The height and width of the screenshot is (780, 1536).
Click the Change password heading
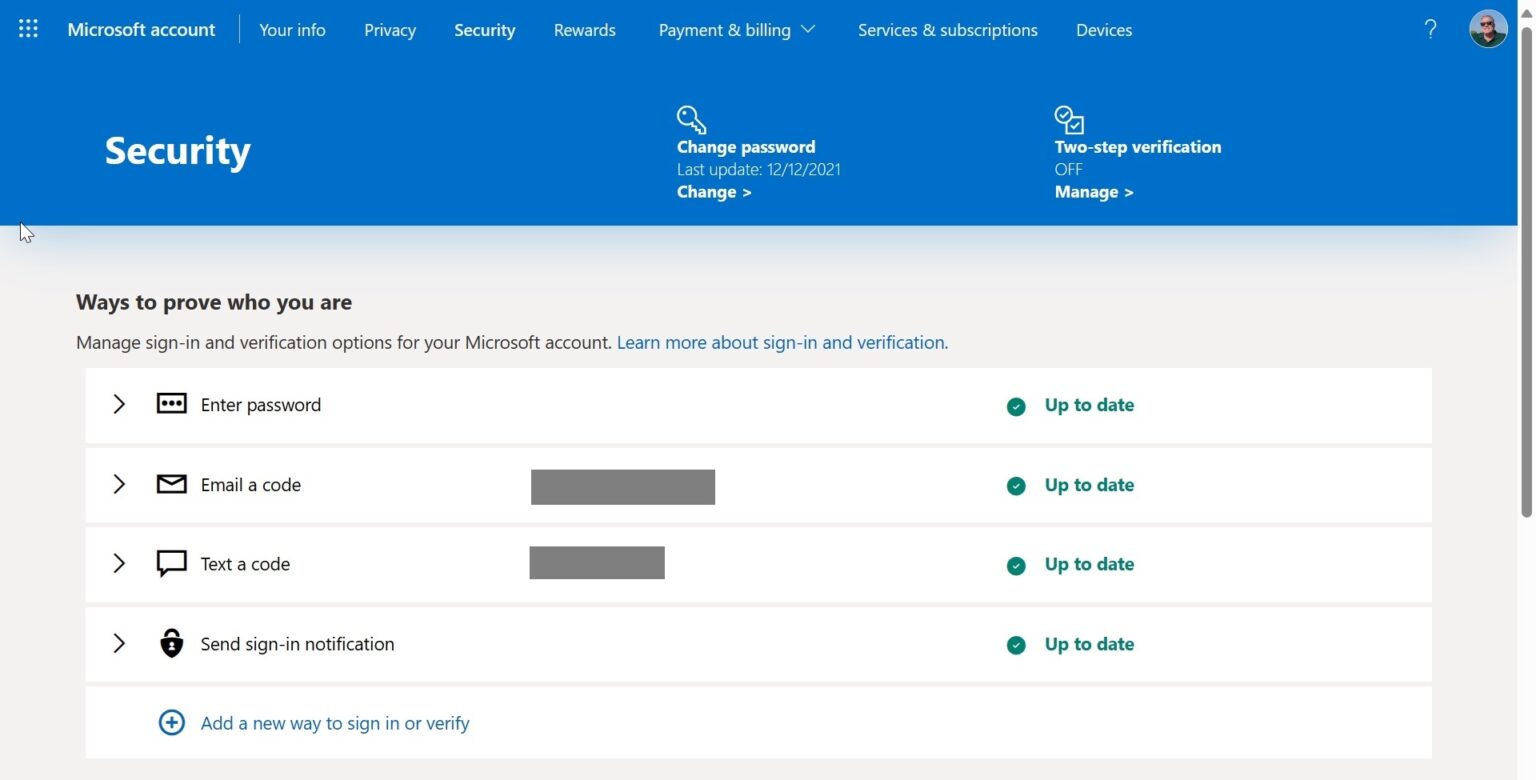coord(746,147)
